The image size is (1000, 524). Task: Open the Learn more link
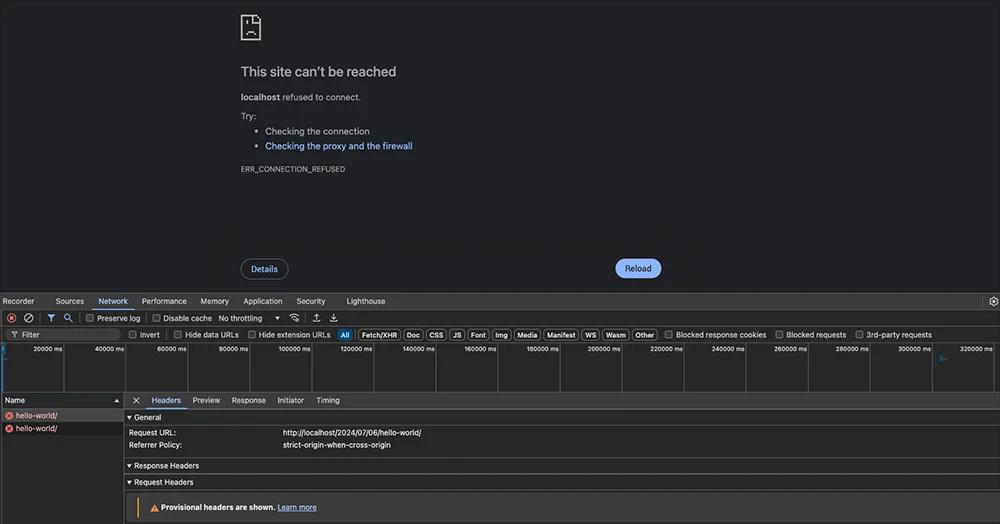click(x=297, y=508)
